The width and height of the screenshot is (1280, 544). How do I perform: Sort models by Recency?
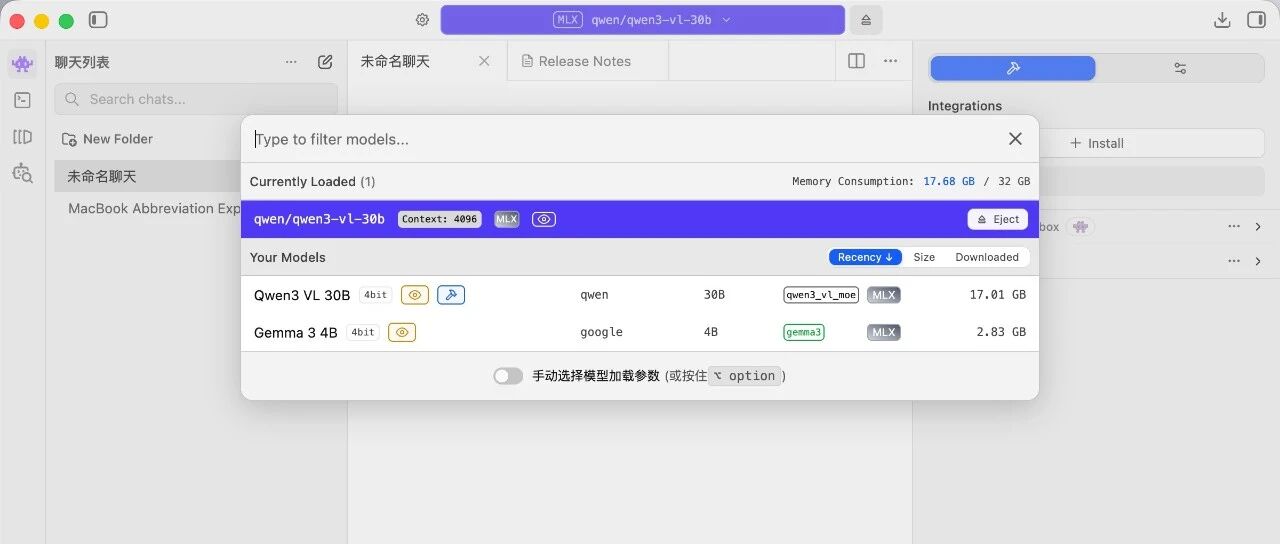[x=865, y=257]
